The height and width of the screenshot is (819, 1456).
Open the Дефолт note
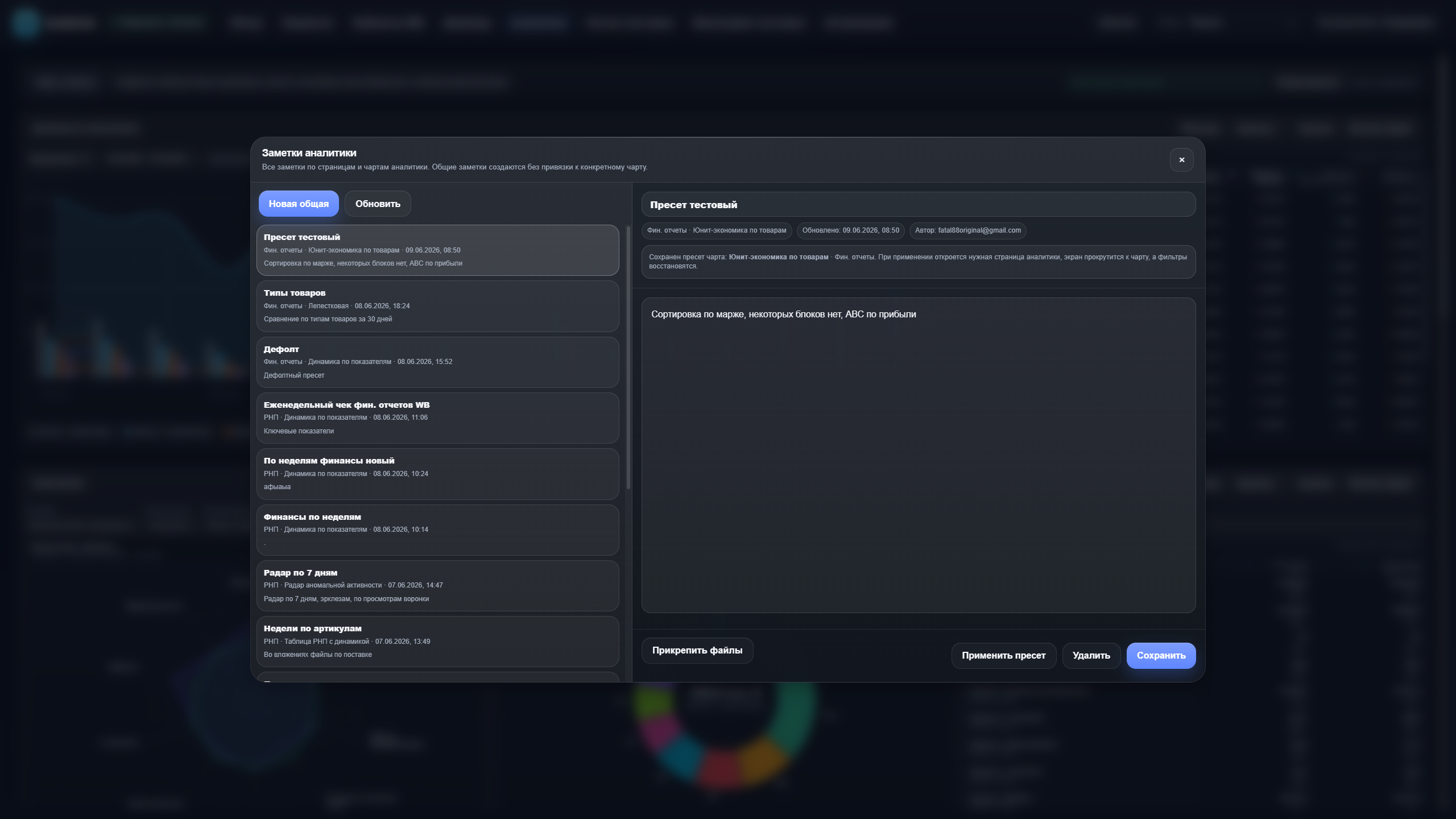pyautogui.click(x=437, y=362)
